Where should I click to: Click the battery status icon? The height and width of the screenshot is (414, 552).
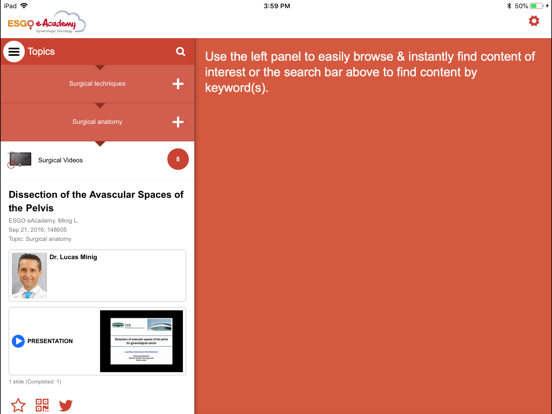point(537,6)
